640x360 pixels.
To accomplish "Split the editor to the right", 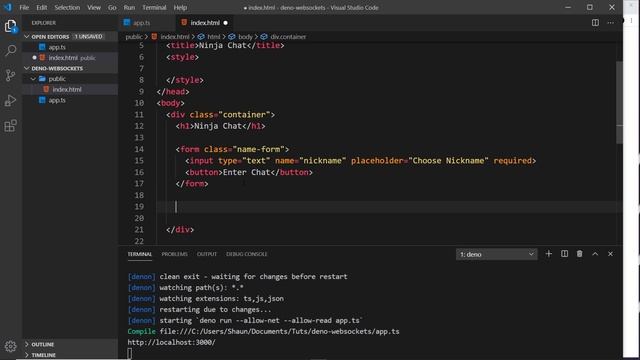I will click(595, 23).
